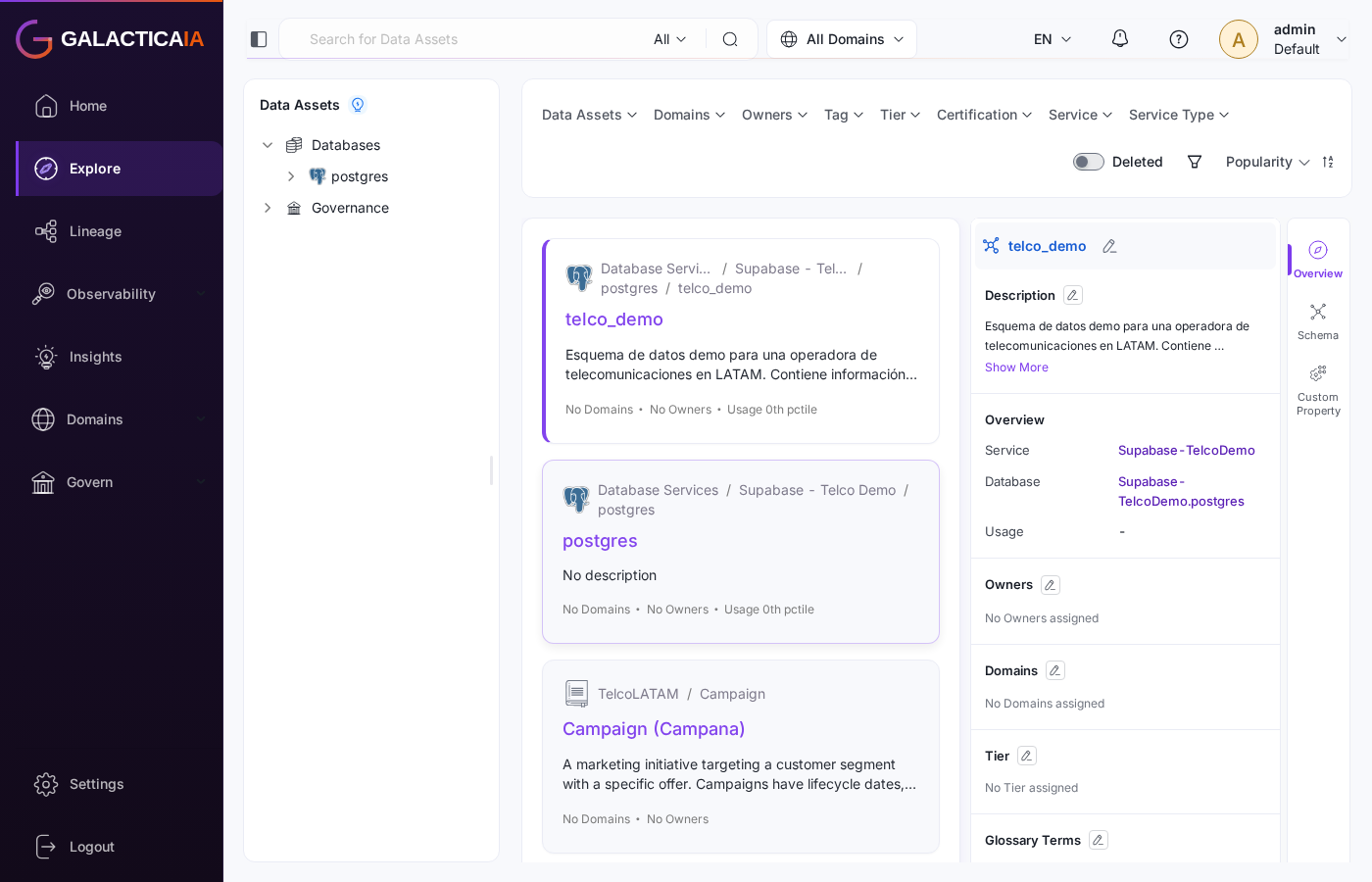Expand the Governance tree node

268,208
